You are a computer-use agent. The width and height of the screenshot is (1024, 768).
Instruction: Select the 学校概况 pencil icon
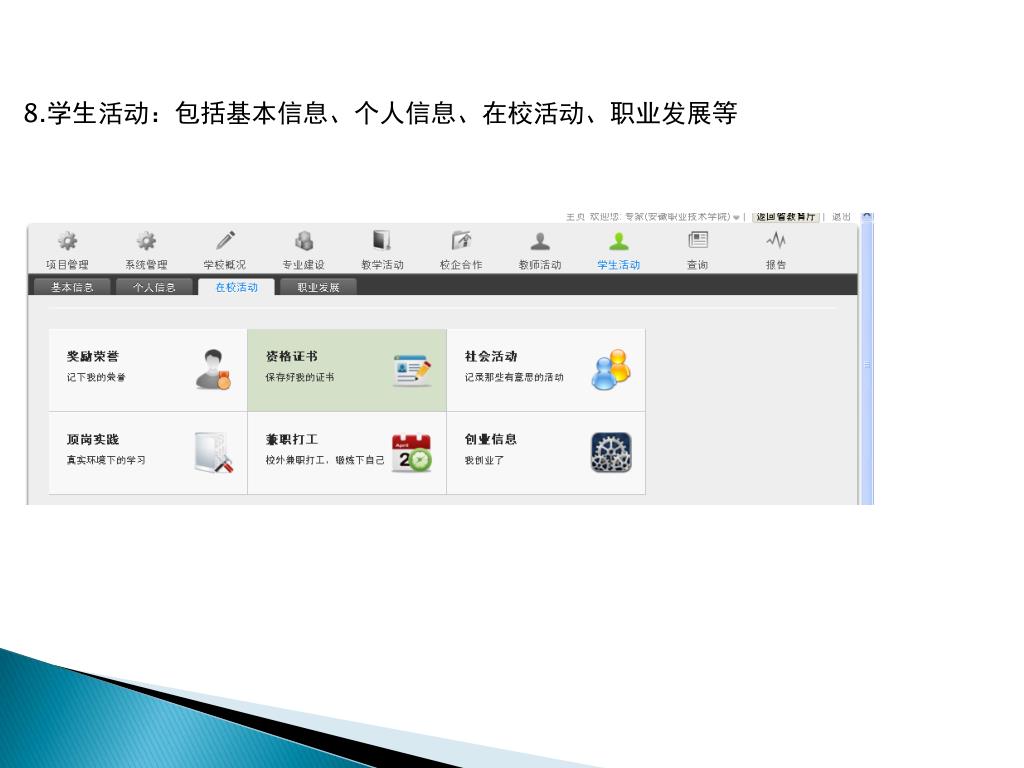pyautogui.click(x=225, y=240)
